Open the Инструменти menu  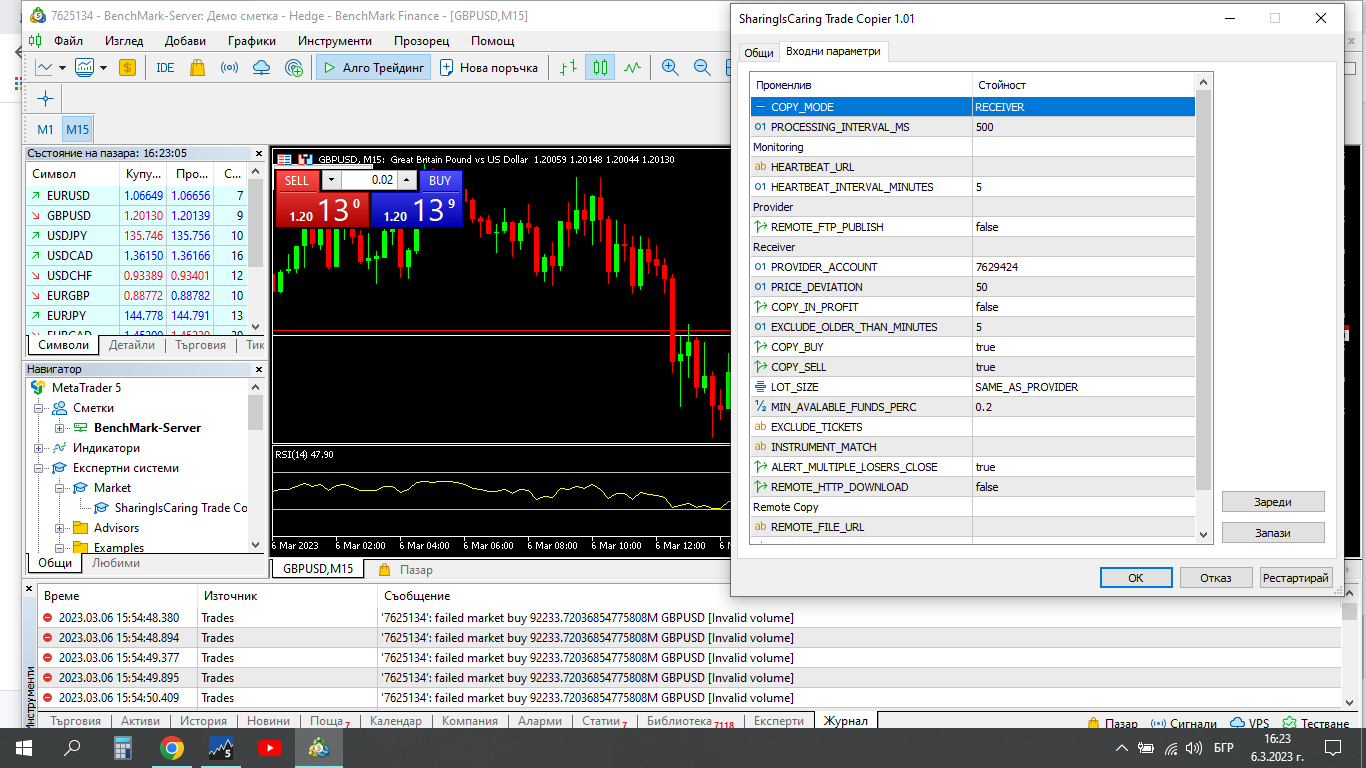[335, 41]
